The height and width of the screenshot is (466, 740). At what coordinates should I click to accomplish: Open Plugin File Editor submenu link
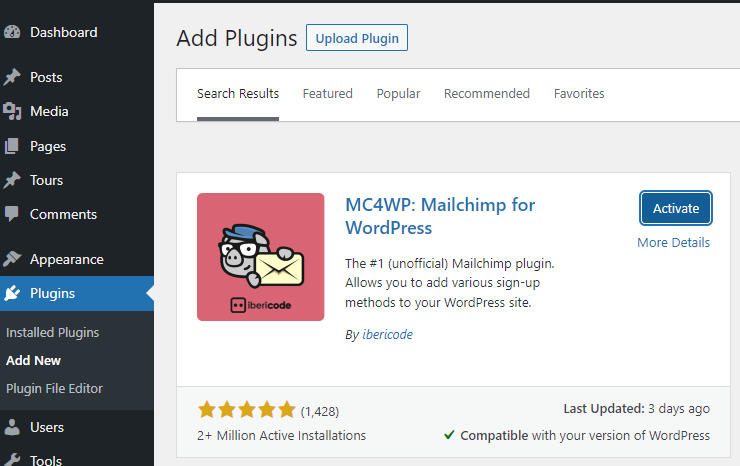[54, 388]
